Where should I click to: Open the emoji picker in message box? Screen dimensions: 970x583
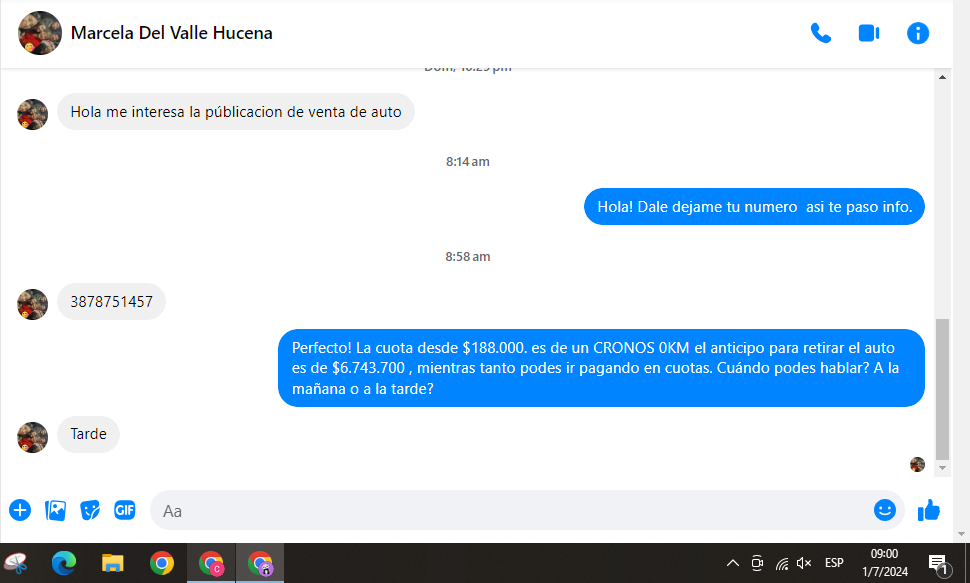885,510
